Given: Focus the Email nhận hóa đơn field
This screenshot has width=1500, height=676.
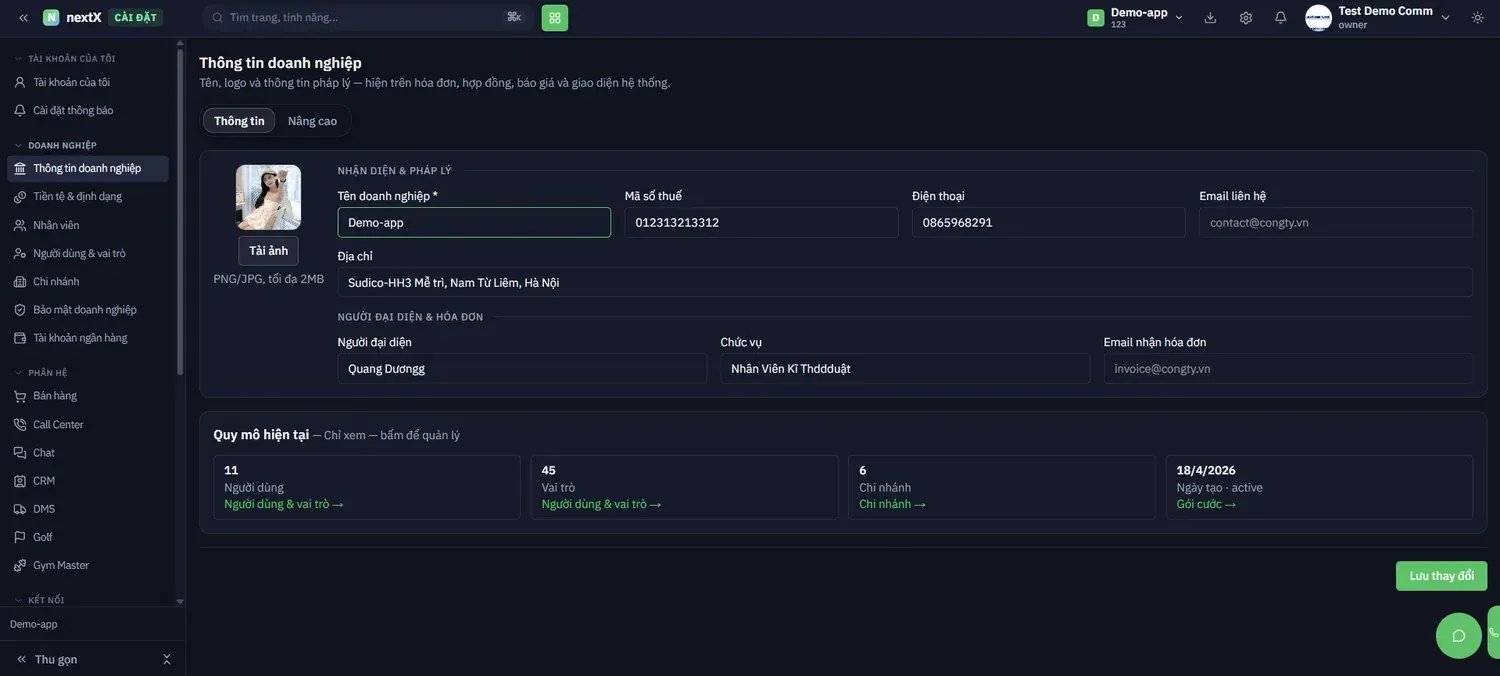Looking at the screenshot, I should click(1288, 368).
